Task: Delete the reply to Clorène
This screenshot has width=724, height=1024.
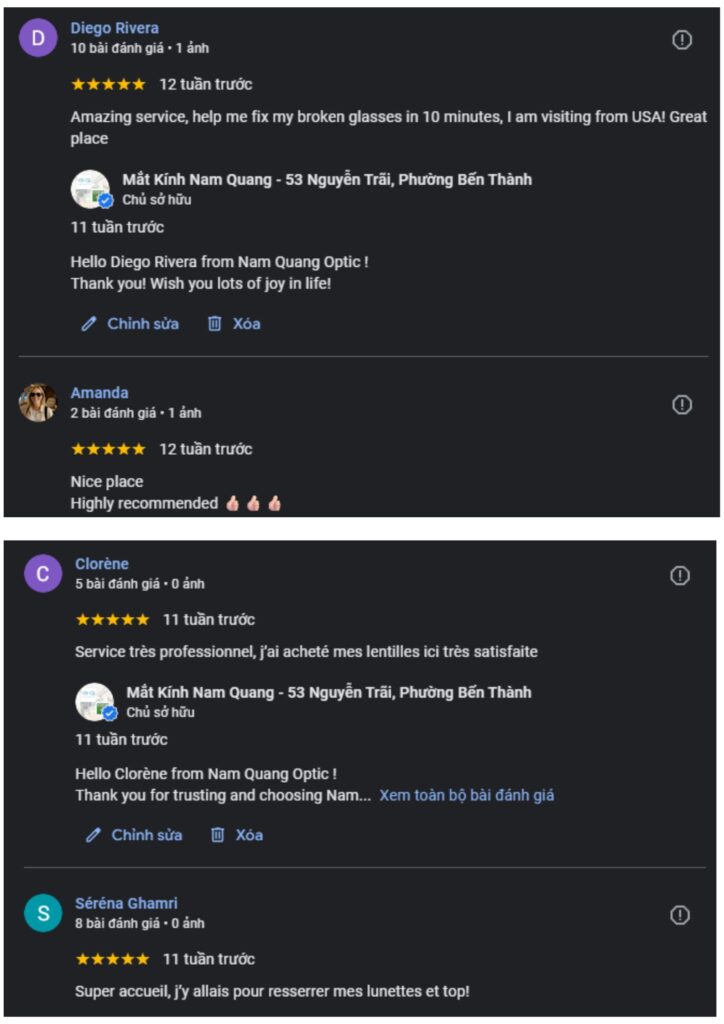Action: pyautogui.click(x=237, y=835)
